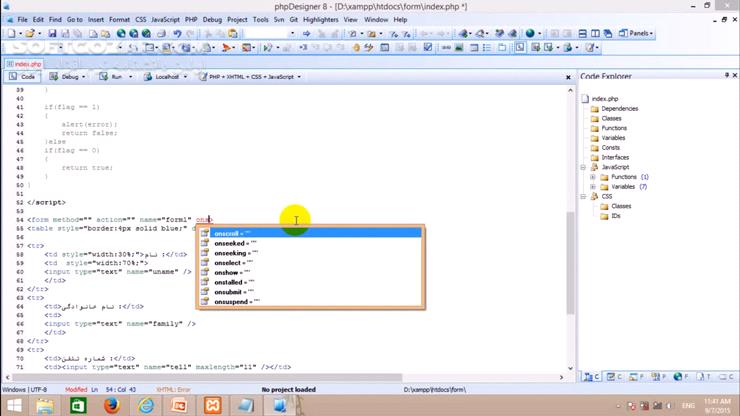Click the first globe browser preview icon
This screenshot has width=740, height=416.
click(121, 34)
